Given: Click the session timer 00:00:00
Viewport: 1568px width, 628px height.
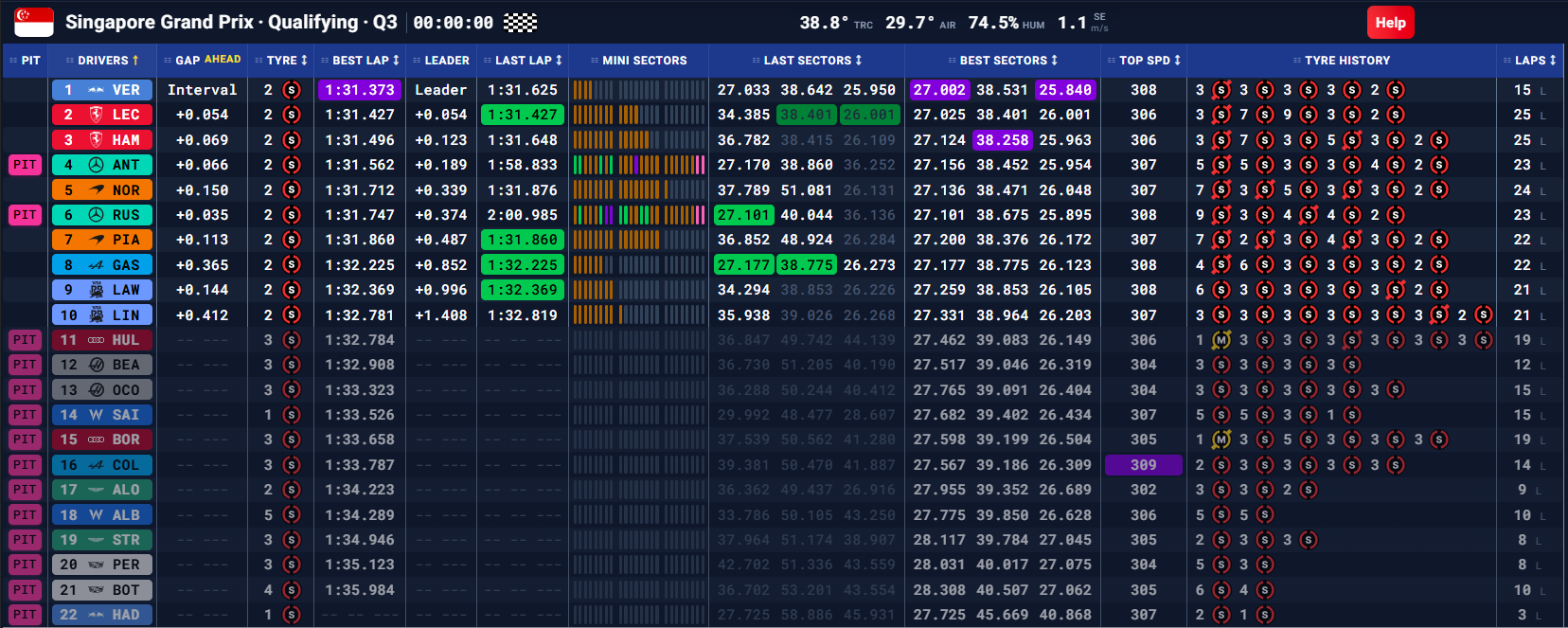Looking at the screenshot, I should click(x=454, y=23).
